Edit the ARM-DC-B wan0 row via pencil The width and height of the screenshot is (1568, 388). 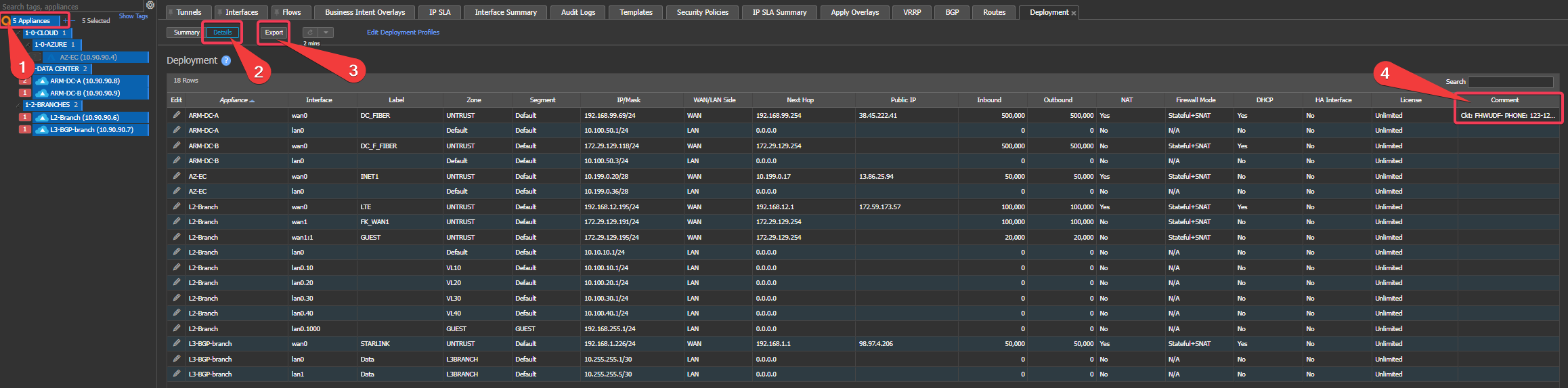tap(177, 146)
